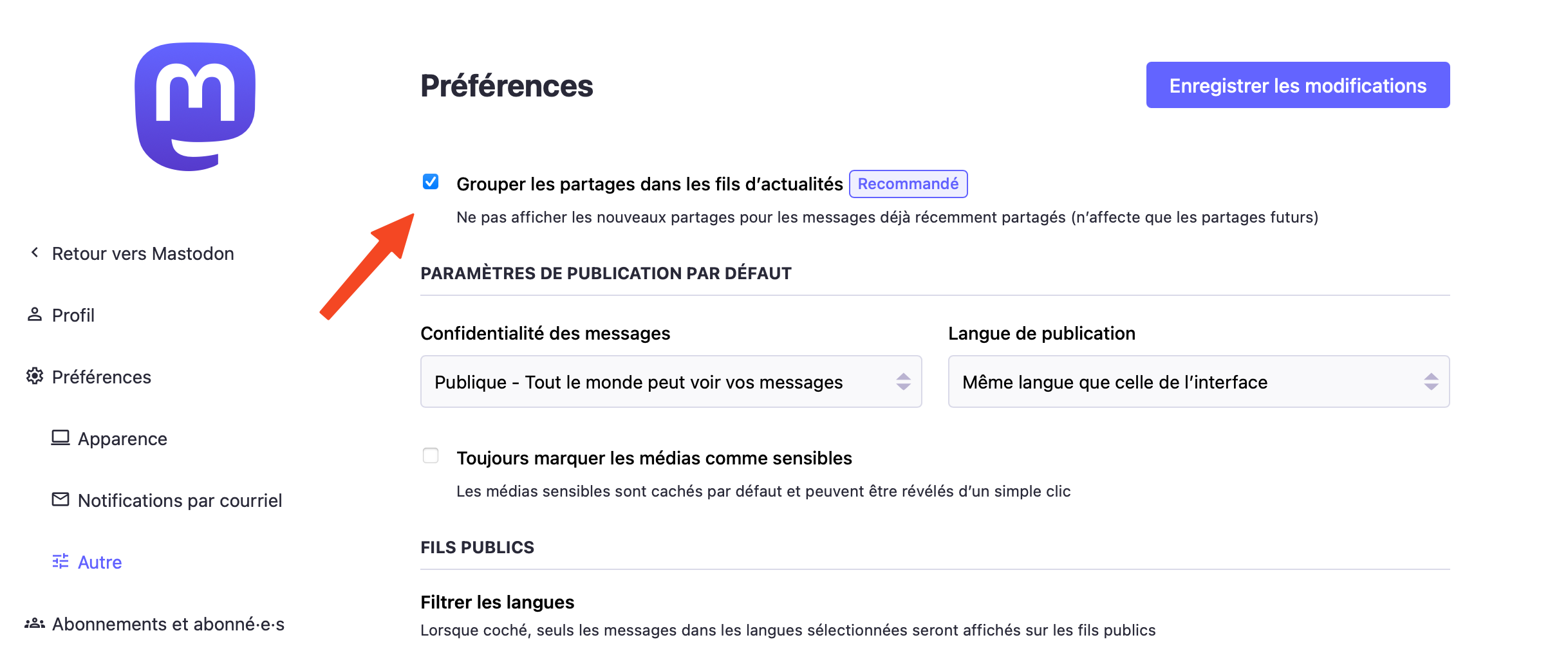Screen dimensions: 1568x660
Task: Click the back chevron beside Retour vers Mastodon
Action: click(35, 253)
